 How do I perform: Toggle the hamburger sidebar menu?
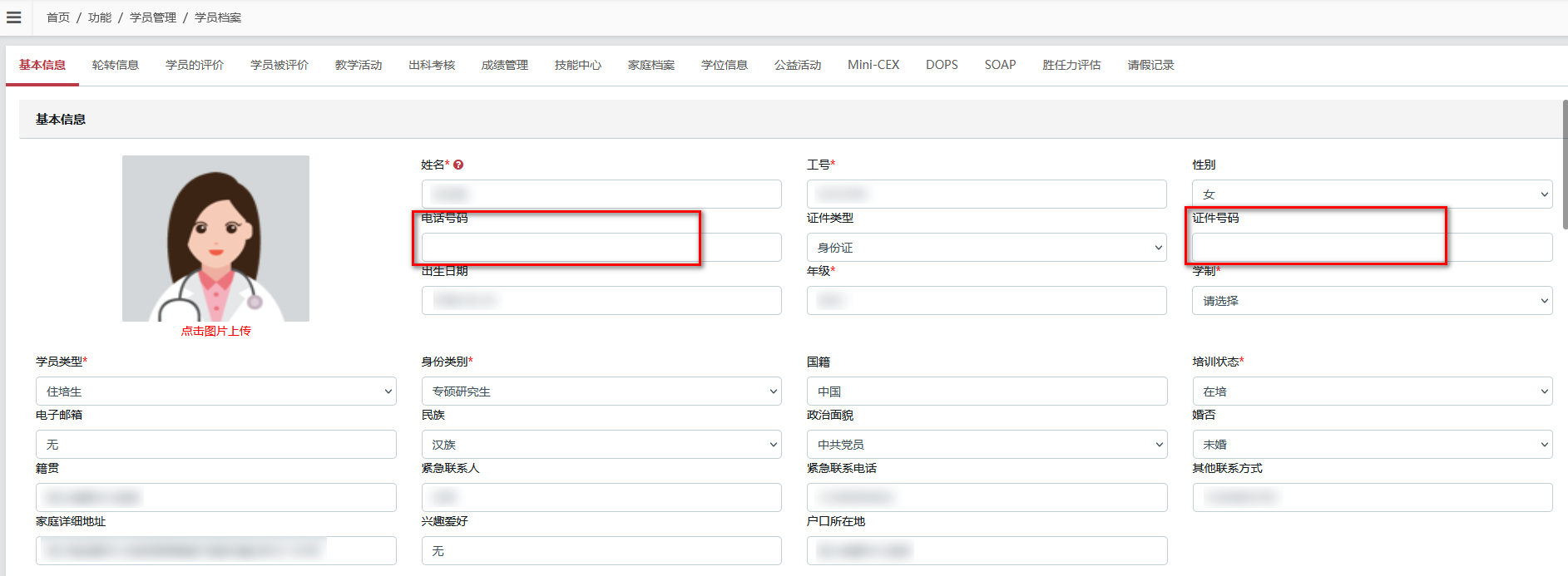pos(14,17)
